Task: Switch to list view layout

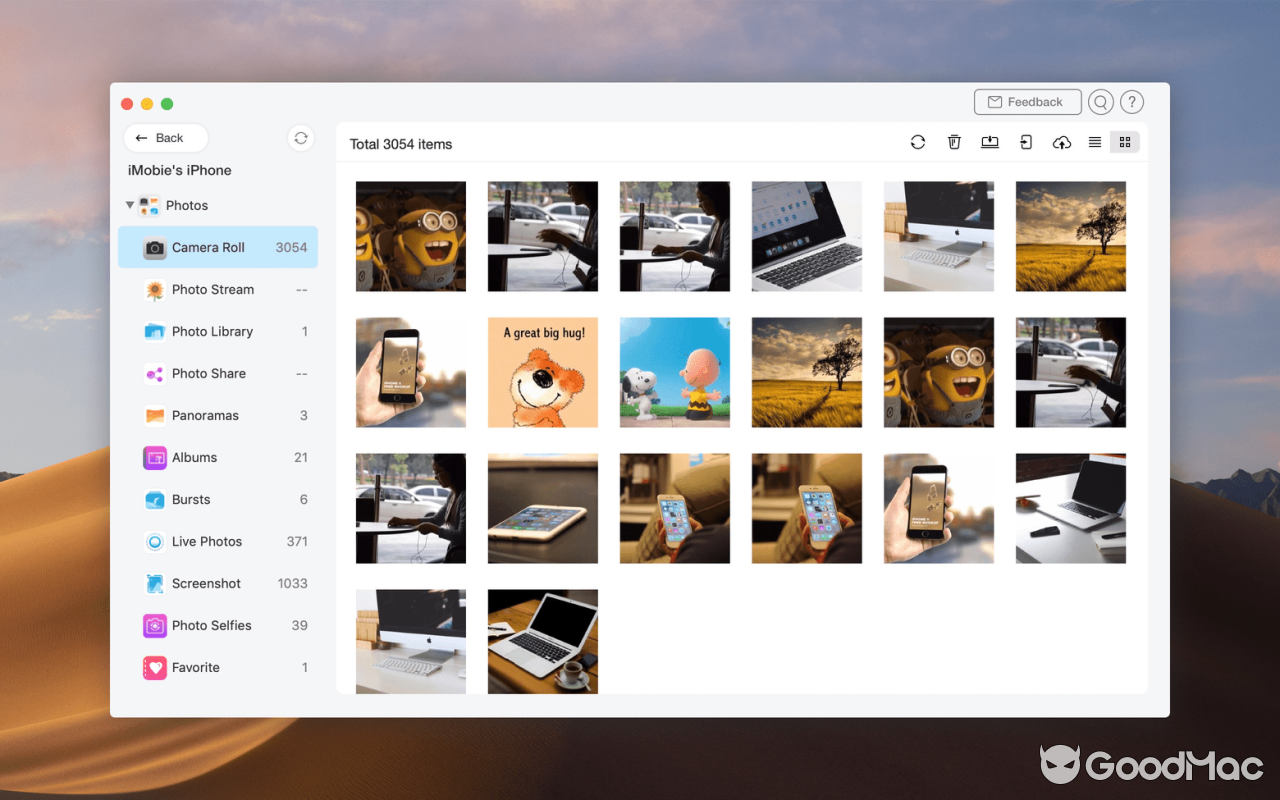Action: [x=1094, y=142]
